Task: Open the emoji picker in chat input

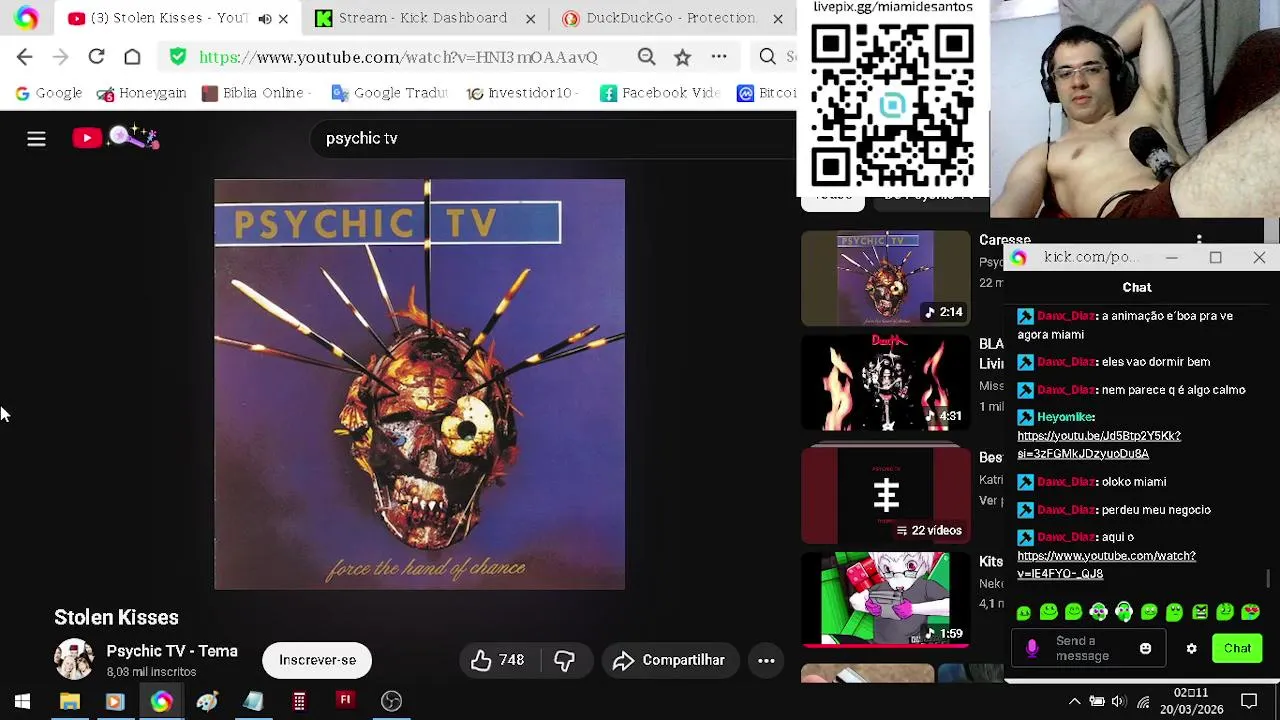Action: point(1145,649)
